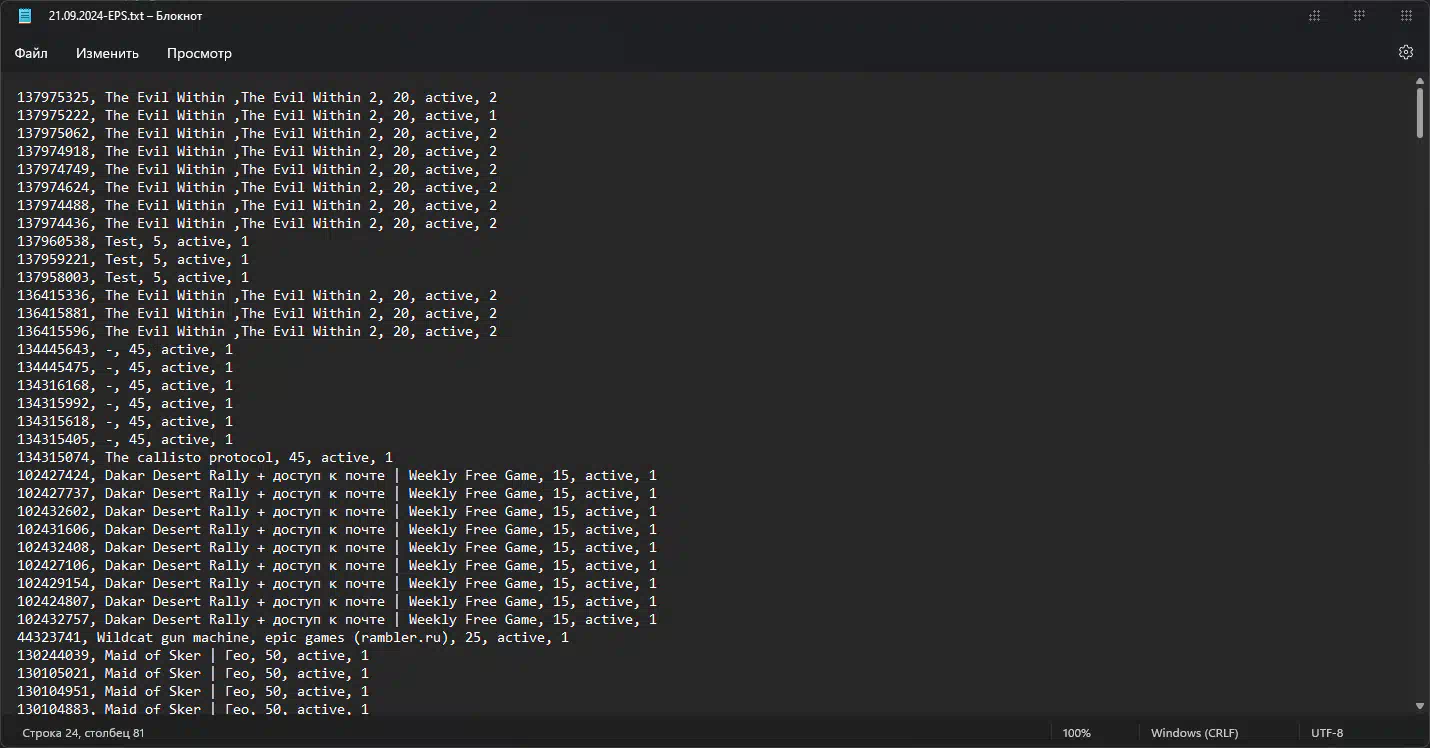Screen dimensions: 1430x748
Task: Click the Test line with ID 137960538
Action: tap(133, 241)
